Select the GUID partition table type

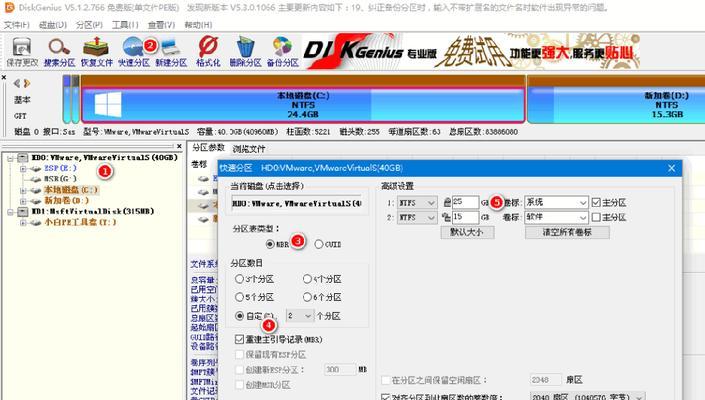[x=319, y=244]
